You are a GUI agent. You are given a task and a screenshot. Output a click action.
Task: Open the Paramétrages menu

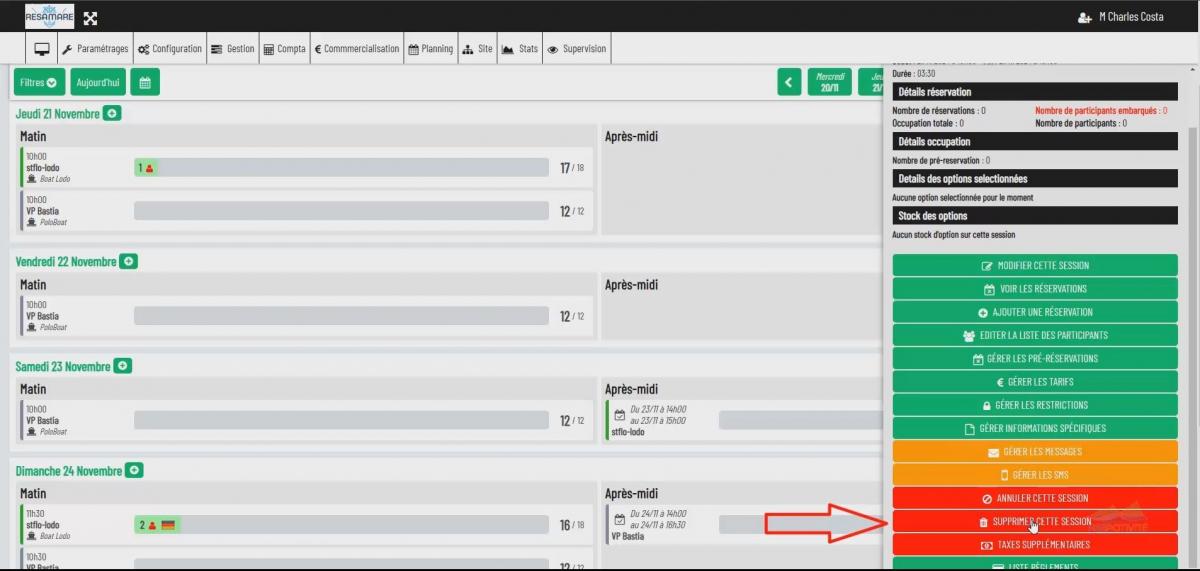(95, 49)
